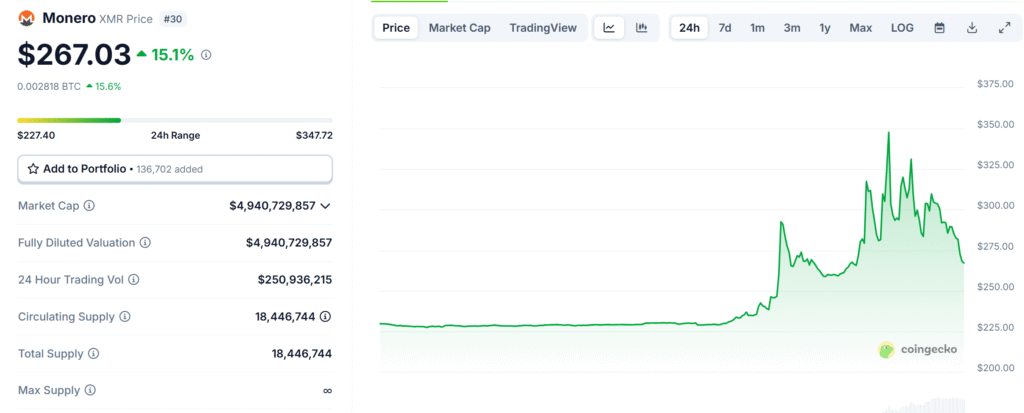Click the Max Supply infinity symbol value

[x=327, y=391]
